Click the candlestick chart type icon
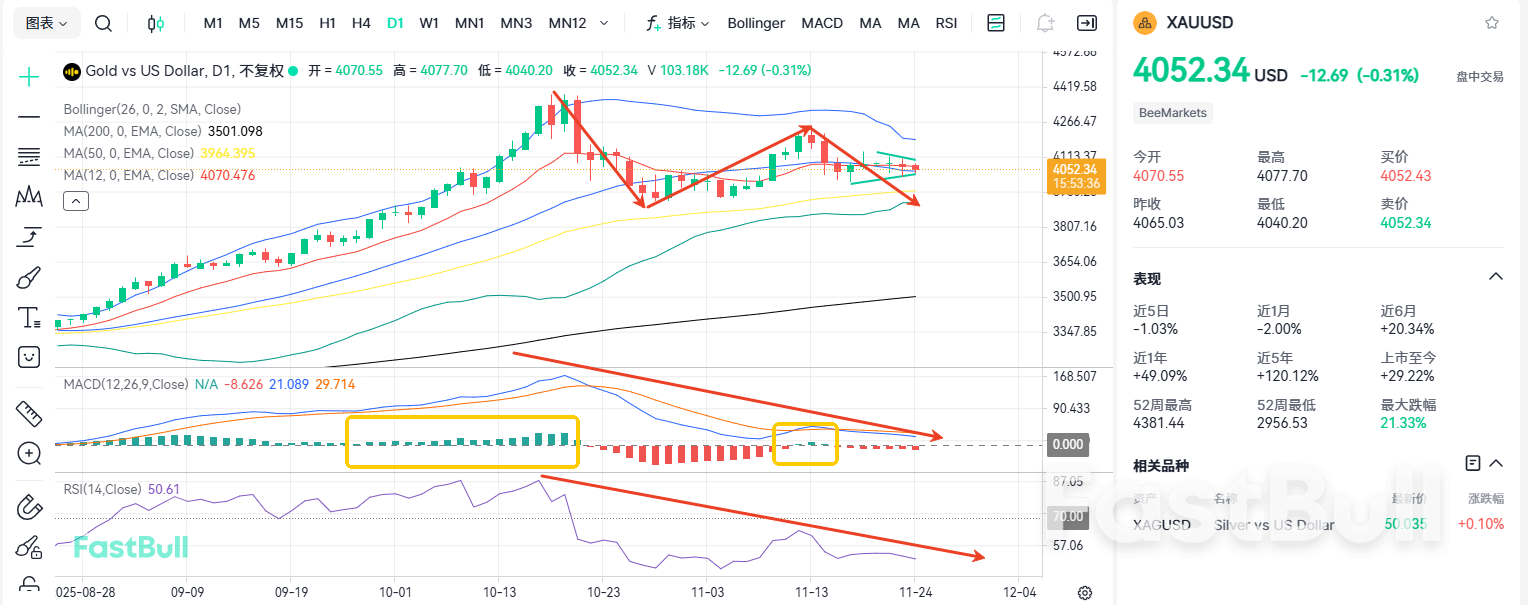 [x=155, y=23]
